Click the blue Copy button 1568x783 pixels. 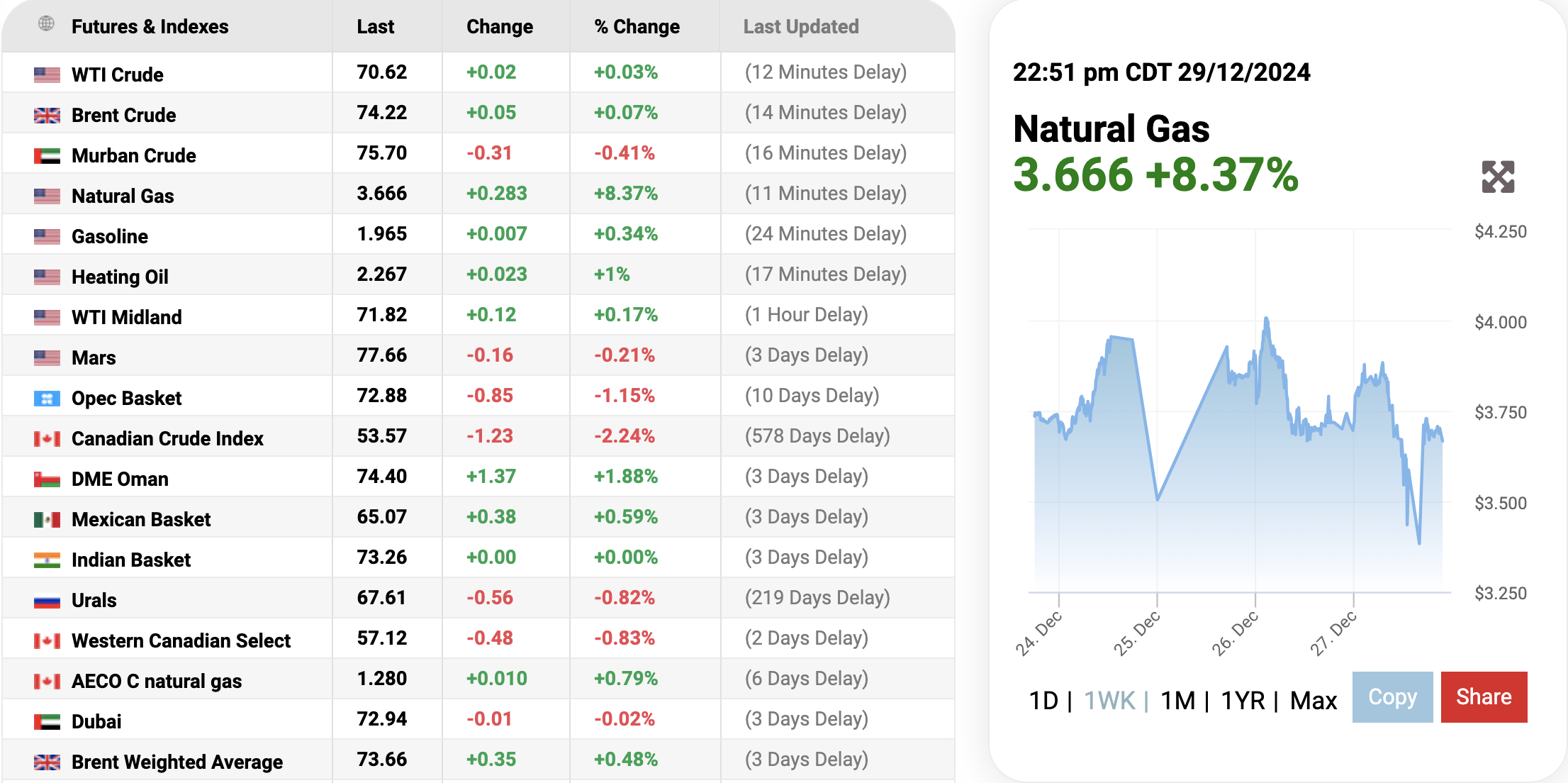(1392, 697)
